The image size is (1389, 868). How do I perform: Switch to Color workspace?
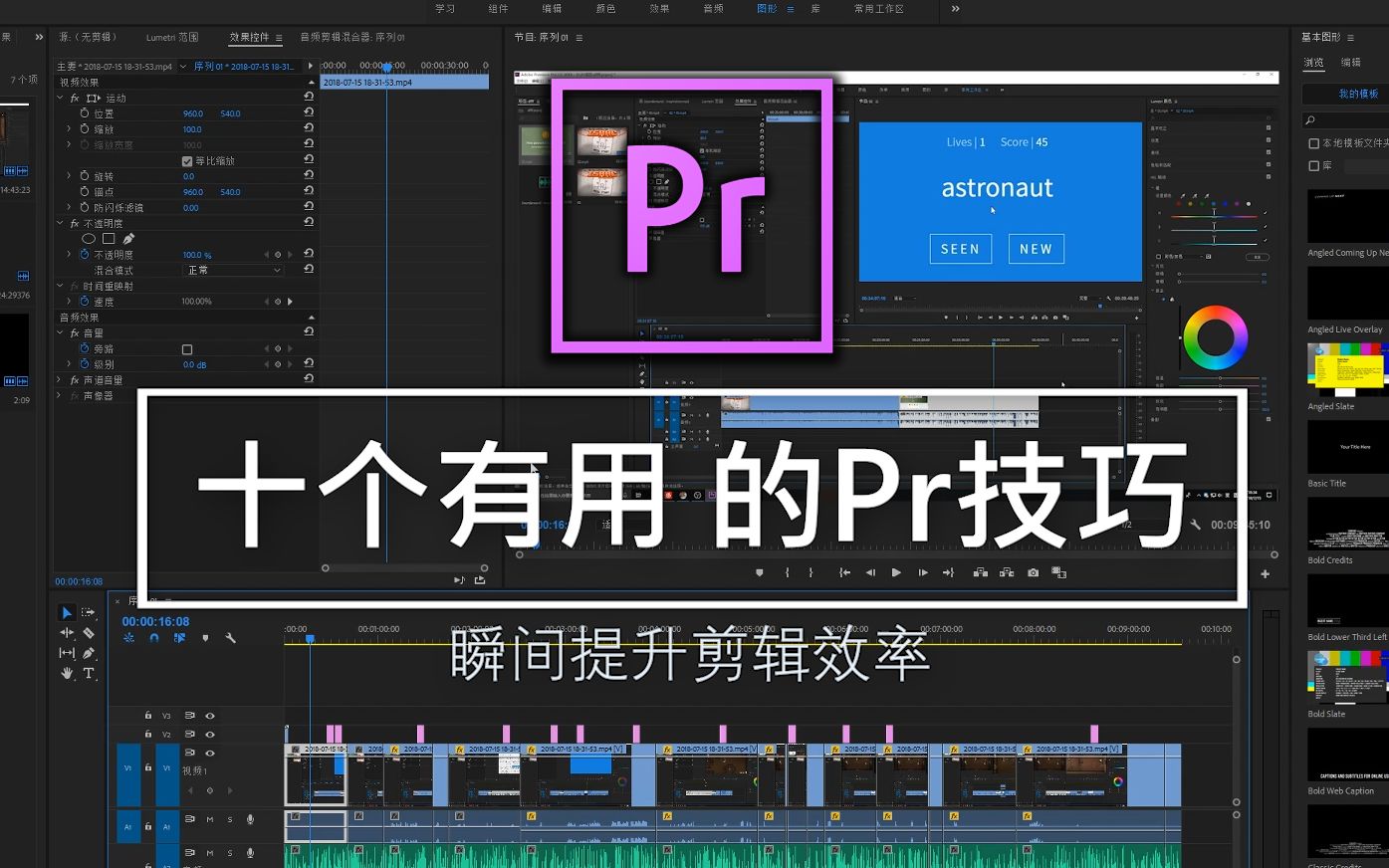pyautogui.click(x=605, y=9)
